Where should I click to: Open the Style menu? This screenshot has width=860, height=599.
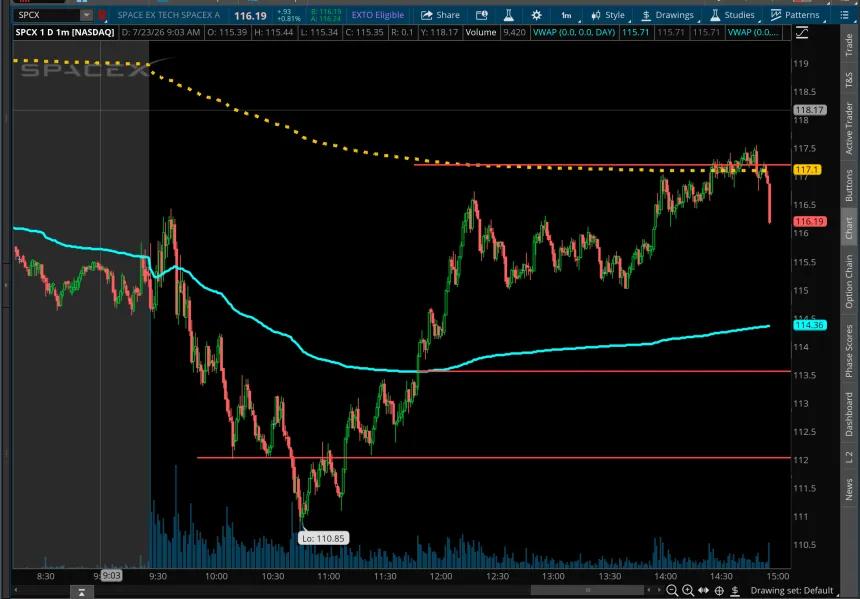pos(608,15)
